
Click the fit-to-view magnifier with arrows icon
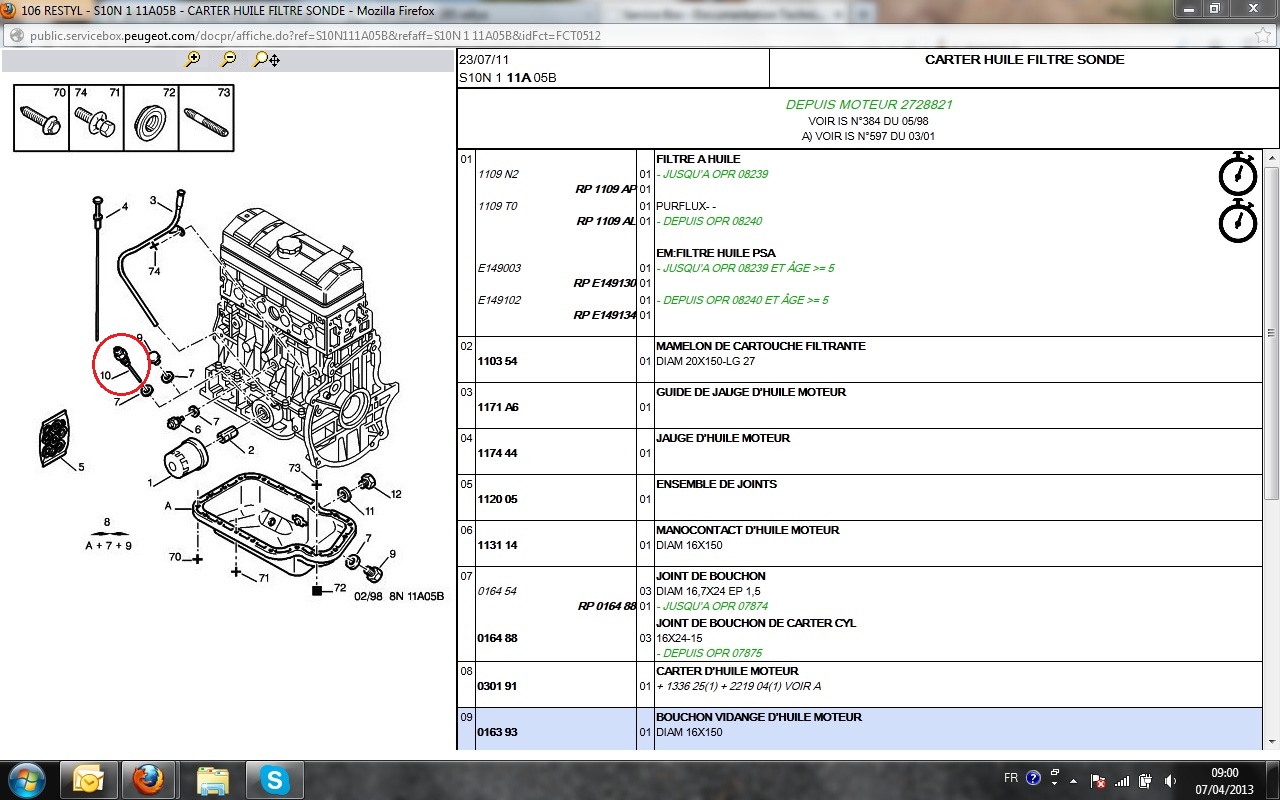266,60
